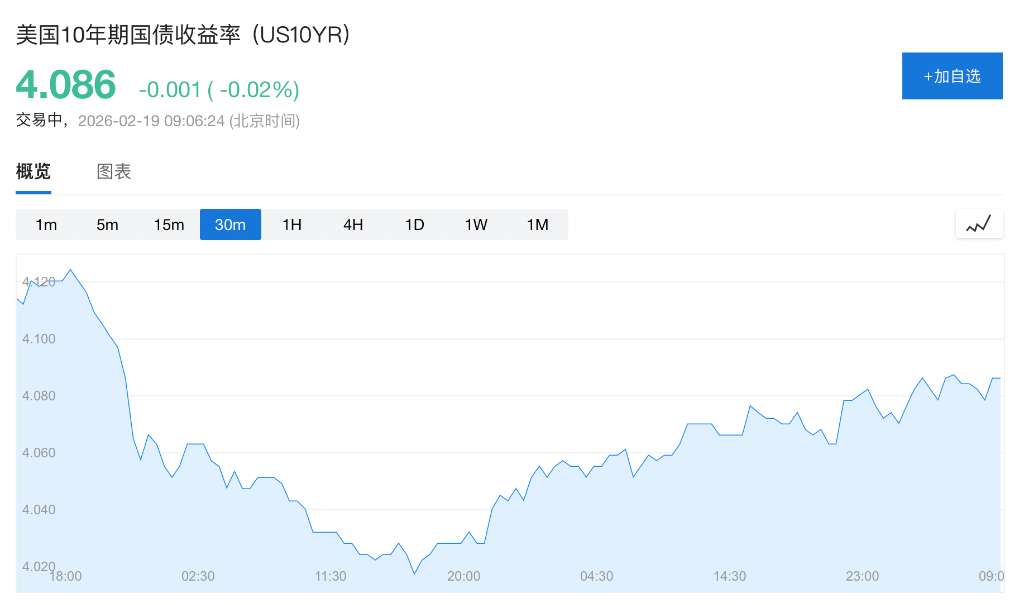The image size is (1024, 605).
Task: Click the -0.001 (-0.02%) change text
Action: click(x=219, y=90)
